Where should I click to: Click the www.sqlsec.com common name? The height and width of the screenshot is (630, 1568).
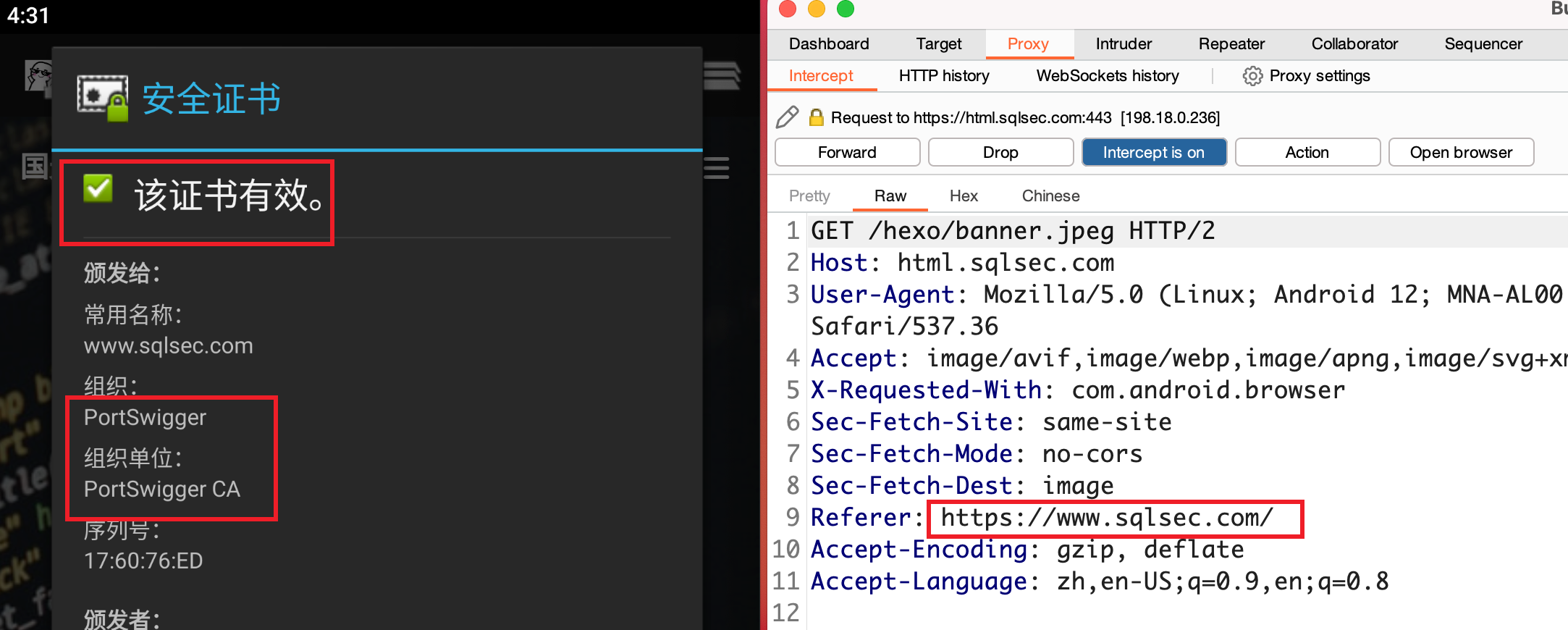(169, 346)
